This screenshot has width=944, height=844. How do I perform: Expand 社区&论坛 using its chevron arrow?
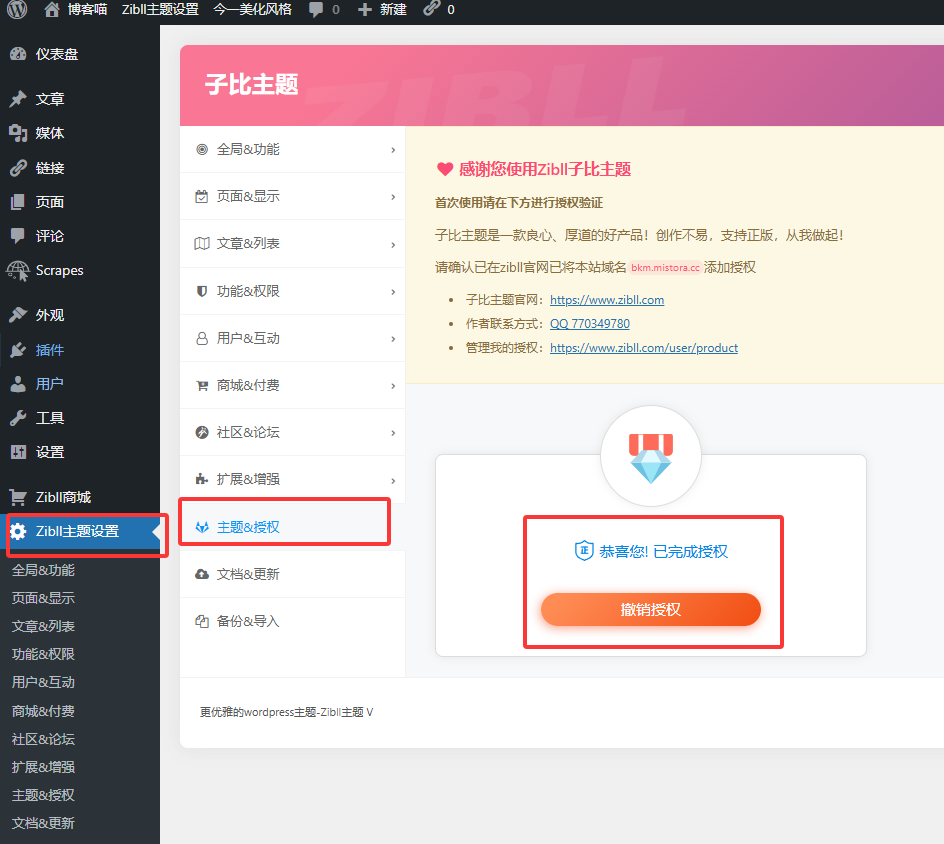393,433
